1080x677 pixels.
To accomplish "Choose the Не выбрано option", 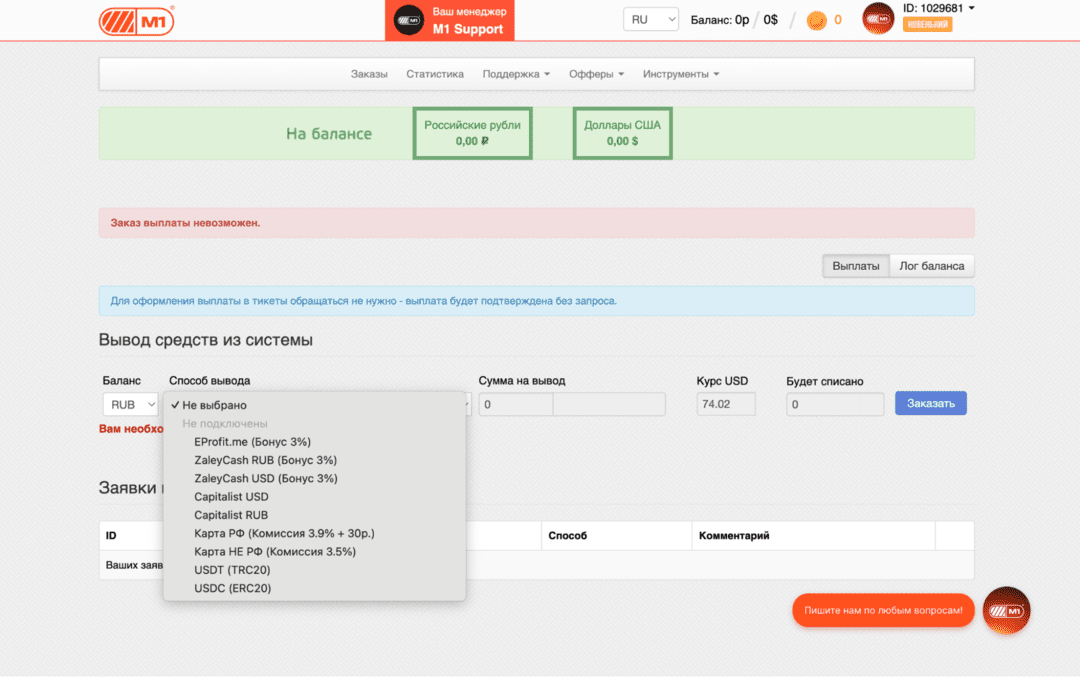I will pos(314,405).
